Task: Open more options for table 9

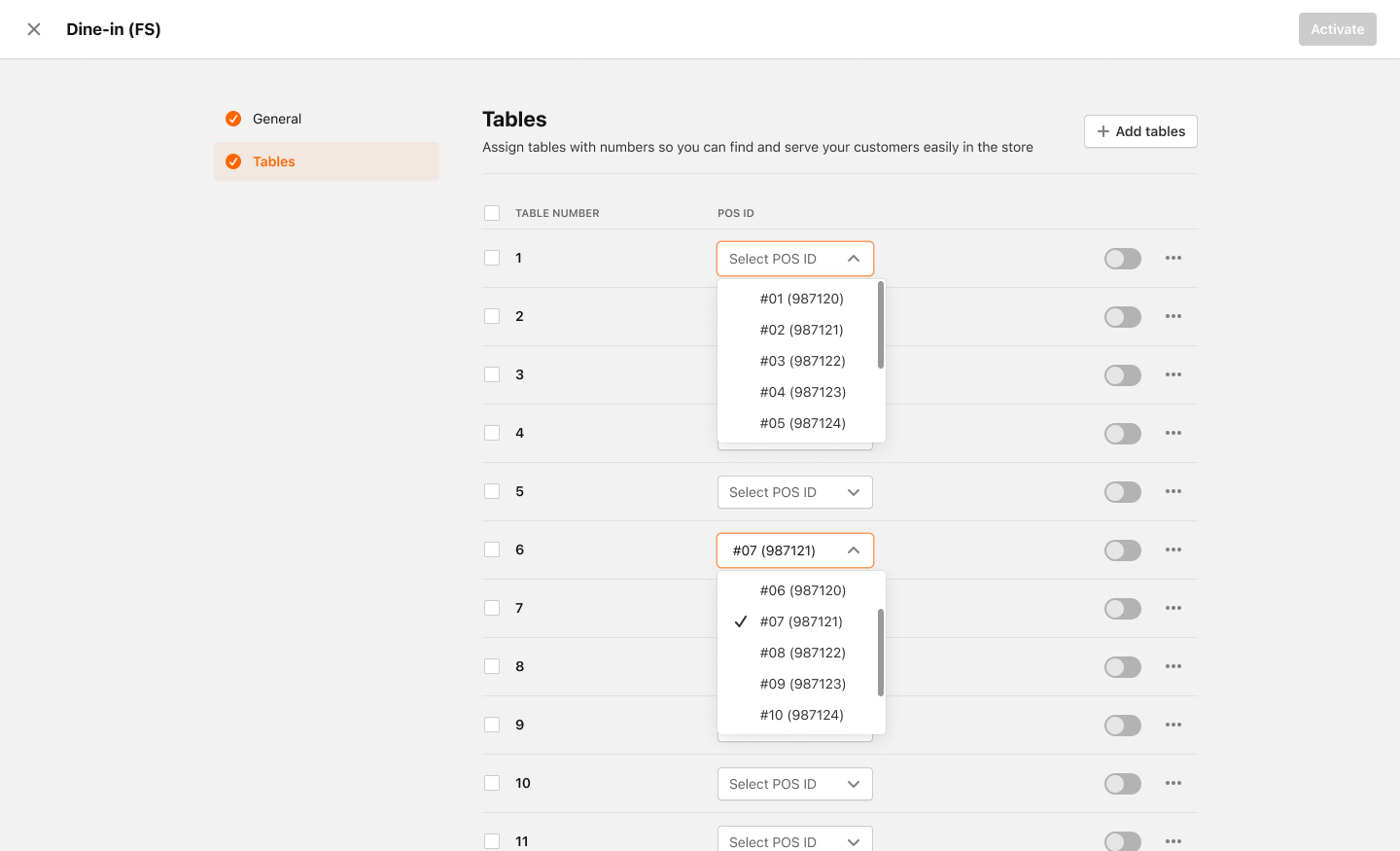Action: click(x=1173, y=725)
